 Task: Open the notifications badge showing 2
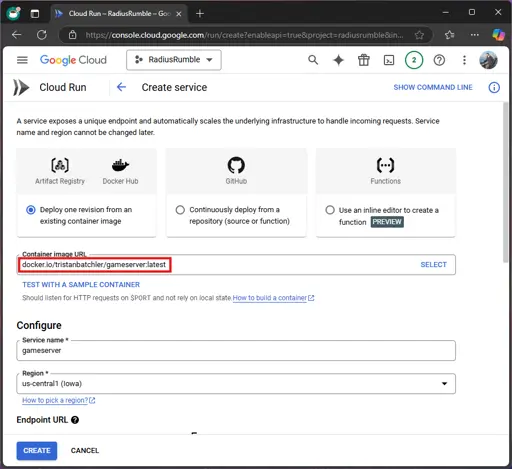pos(414,60)
